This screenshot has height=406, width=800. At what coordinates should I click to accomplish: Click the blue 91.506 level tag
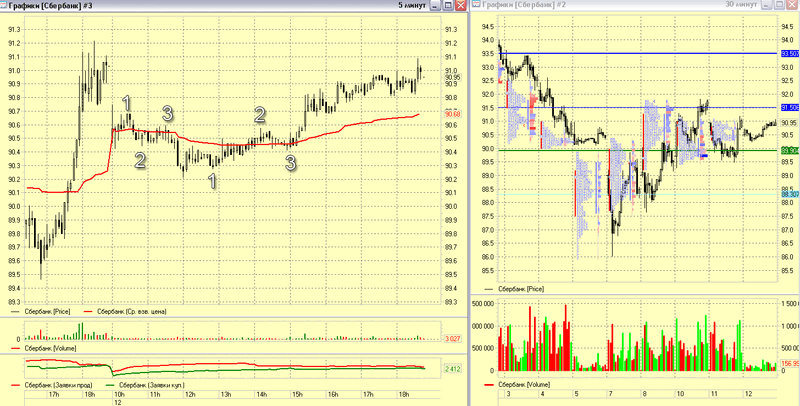coord(790,108)
